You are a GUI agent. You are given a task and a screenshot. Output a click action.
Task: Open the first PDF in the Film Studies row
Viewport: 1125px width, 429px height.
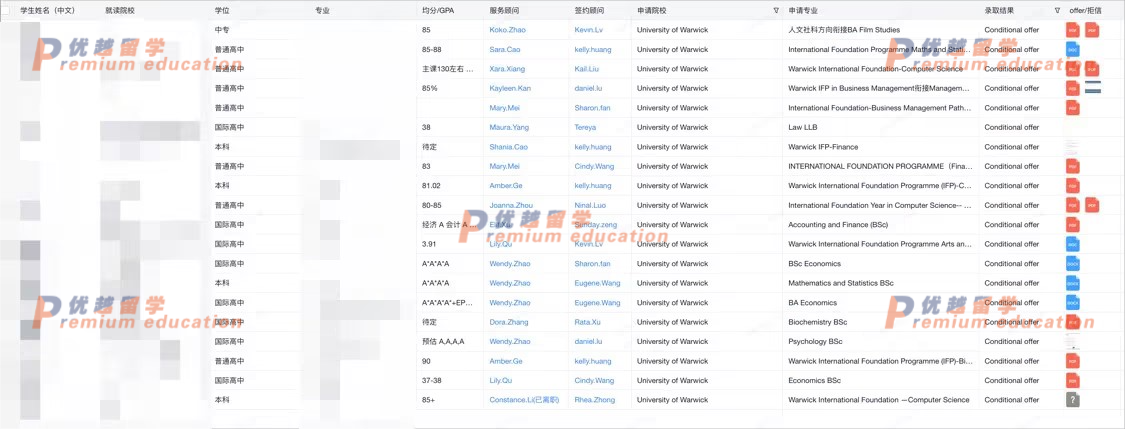(1072, 30)
